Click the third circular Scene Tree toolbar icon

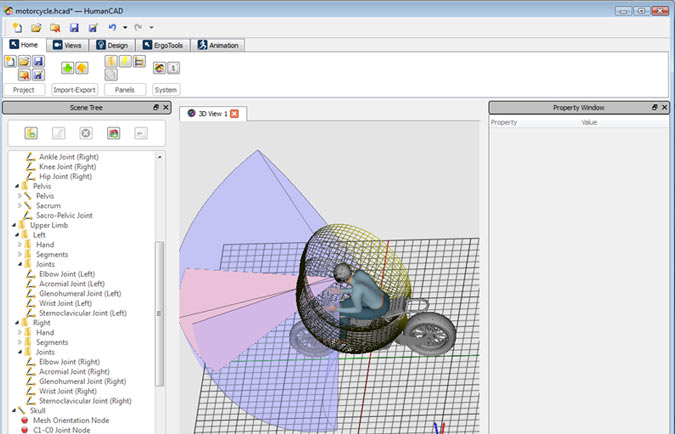click(86, 133)
